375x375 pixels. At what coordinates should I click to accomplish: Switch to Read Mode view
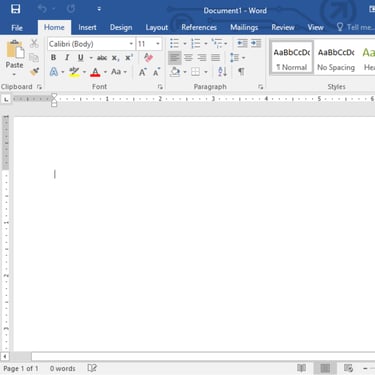click(302, 368)
